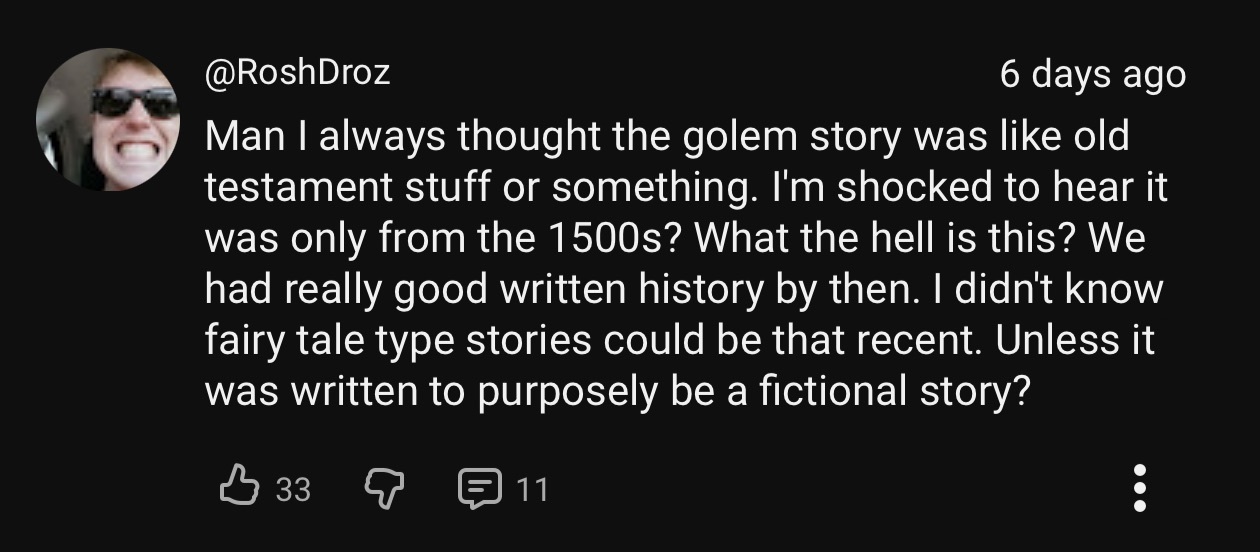The width and height of the screenshot is (1260, 552).
Task: Click the reply count number 11
Action: click(x=531, y=489)
